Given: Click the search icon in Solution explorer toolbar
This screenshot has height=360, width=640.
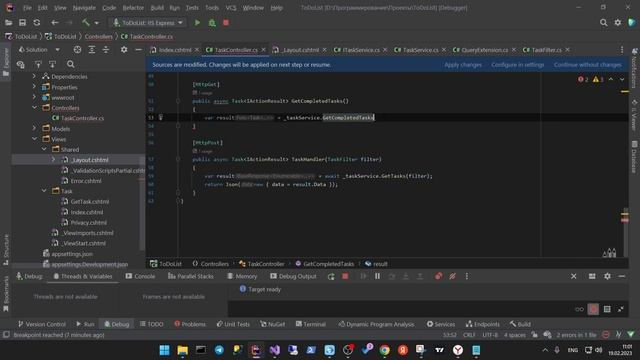Looking at the screenshot, I should [x=71, y=64].
